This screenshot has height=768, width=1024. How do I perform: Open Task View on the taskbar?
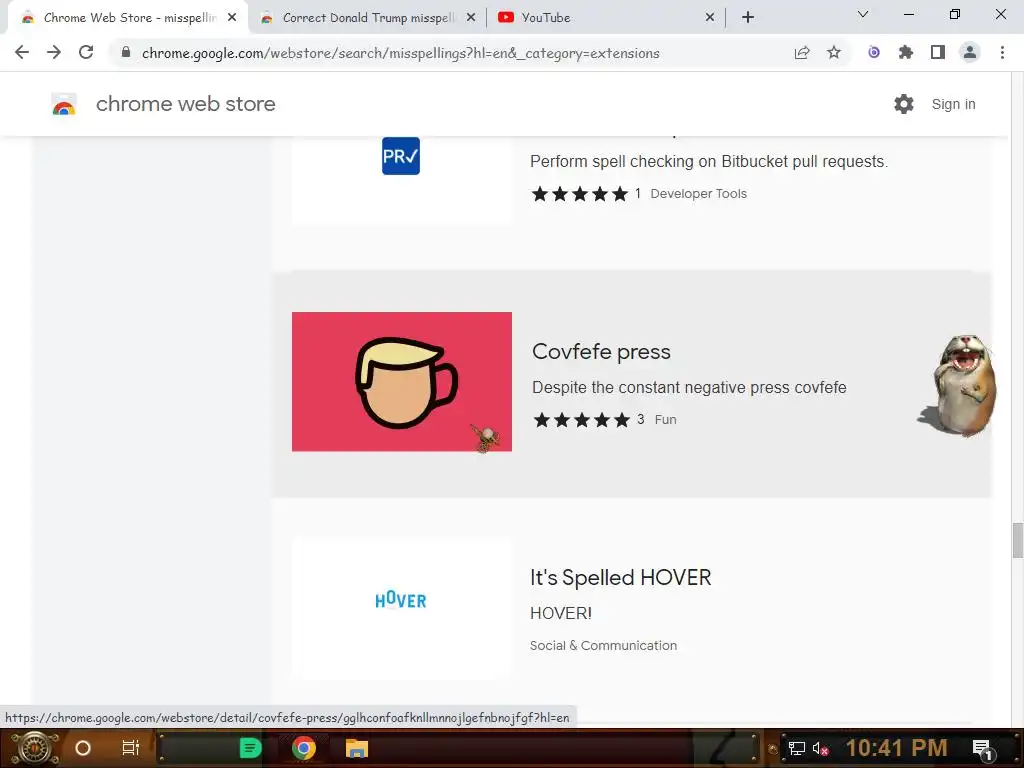(x=131, y=748)
